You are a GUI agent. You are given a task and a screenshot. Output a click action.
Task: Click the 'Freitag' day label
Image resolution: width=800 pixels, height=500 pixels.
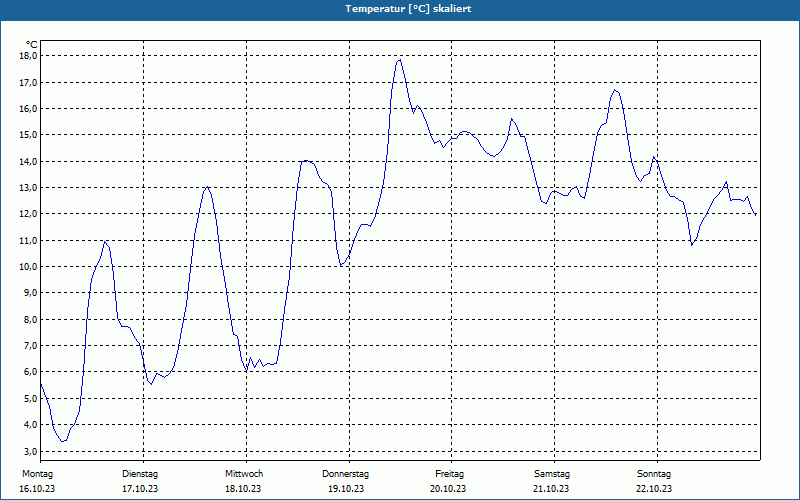pos(449,474)
